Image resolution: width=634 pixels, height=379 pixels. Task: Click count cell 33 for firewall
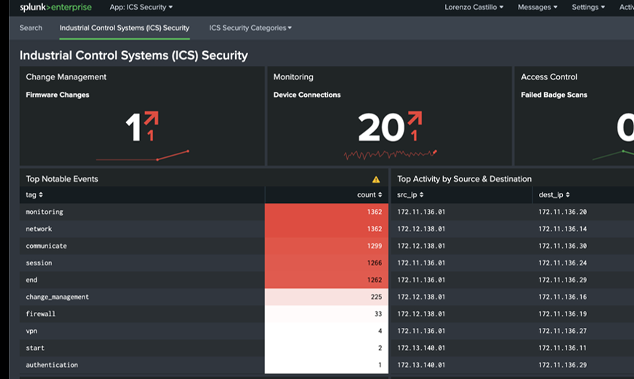pyautogui.click(x=327, y=314)
